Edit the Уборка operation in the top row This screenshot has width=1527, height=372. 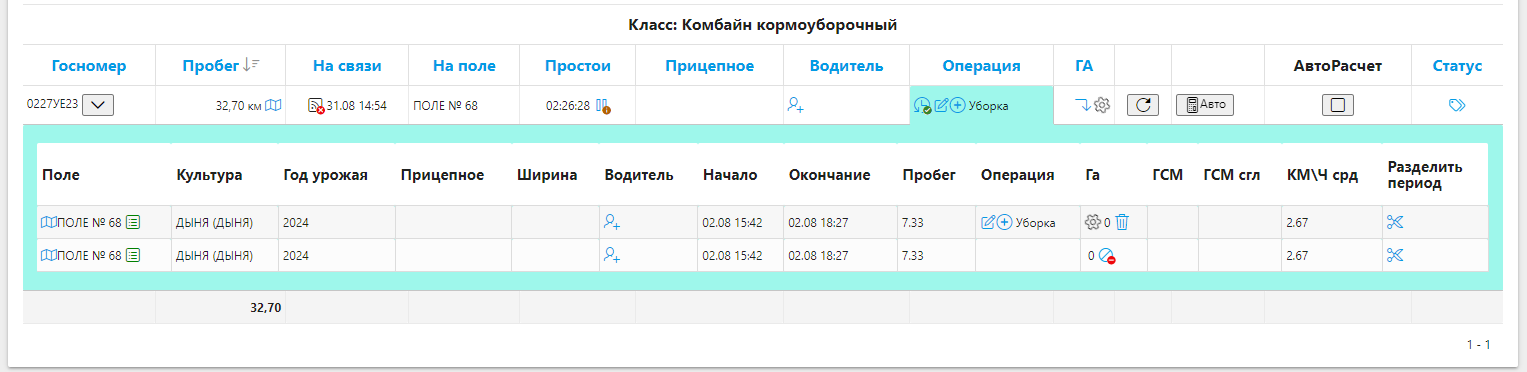tap(940, 105)
